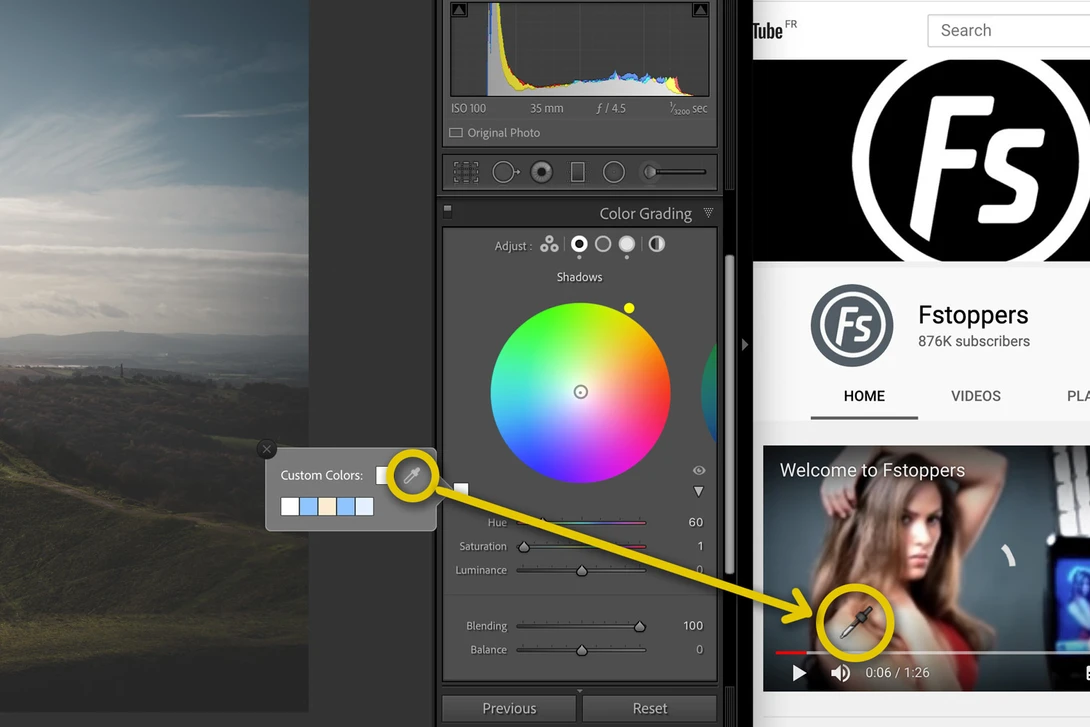The height and width of the screenshot is (727, 1090).
Task: Select the second light blue swatch
Action: [x=309, y=507]
